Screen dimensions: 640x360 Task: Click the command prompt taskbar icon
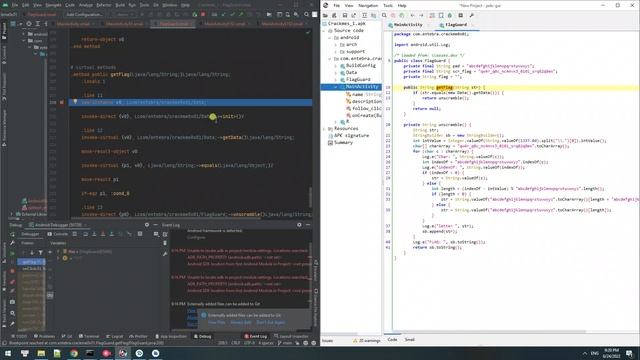90,353
